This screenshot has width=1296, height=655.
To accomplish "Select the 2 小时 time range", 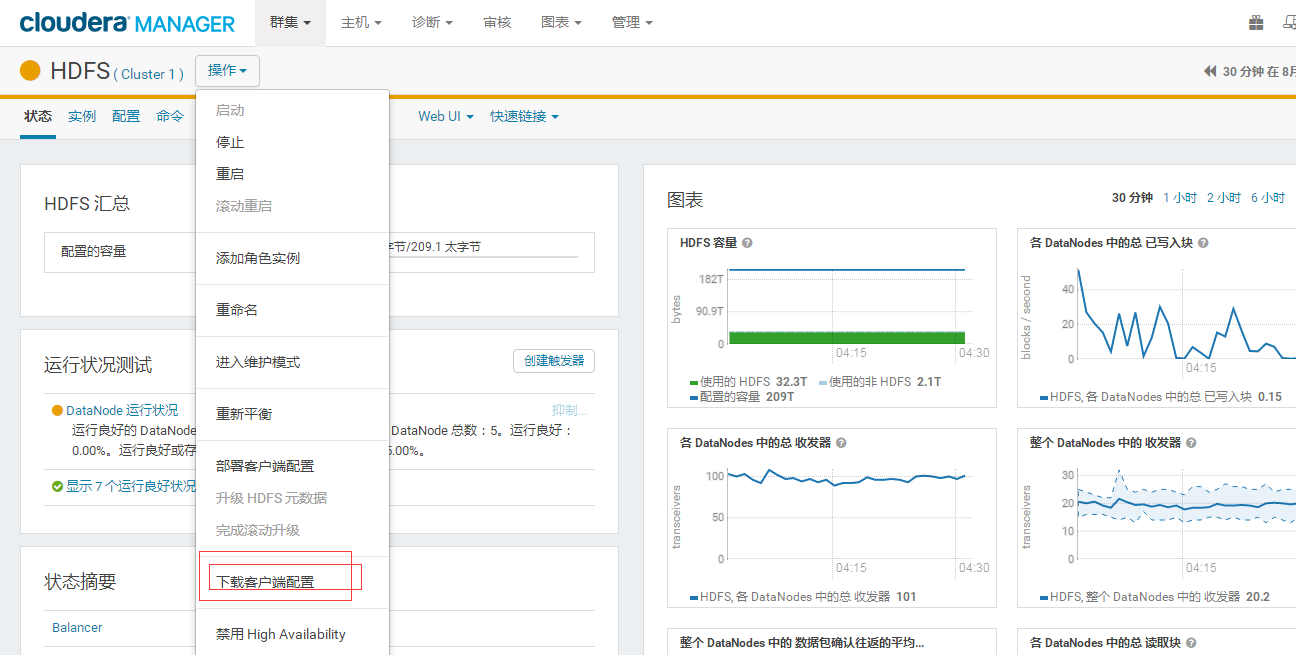I will click(x=1224, y=198).
